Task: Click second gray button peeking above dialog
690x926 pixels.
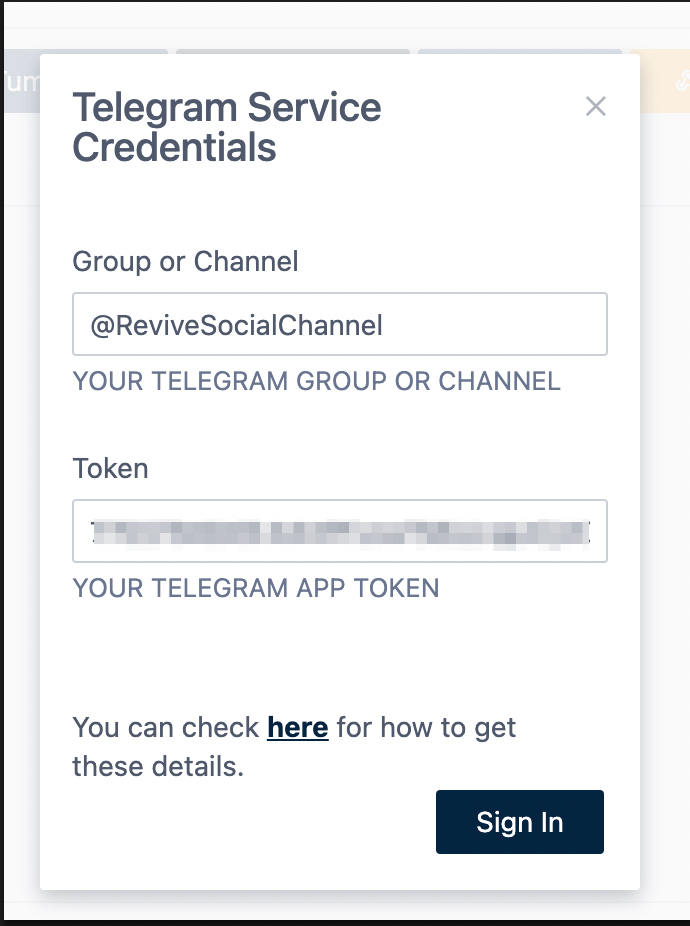Action: coord(292,51)
